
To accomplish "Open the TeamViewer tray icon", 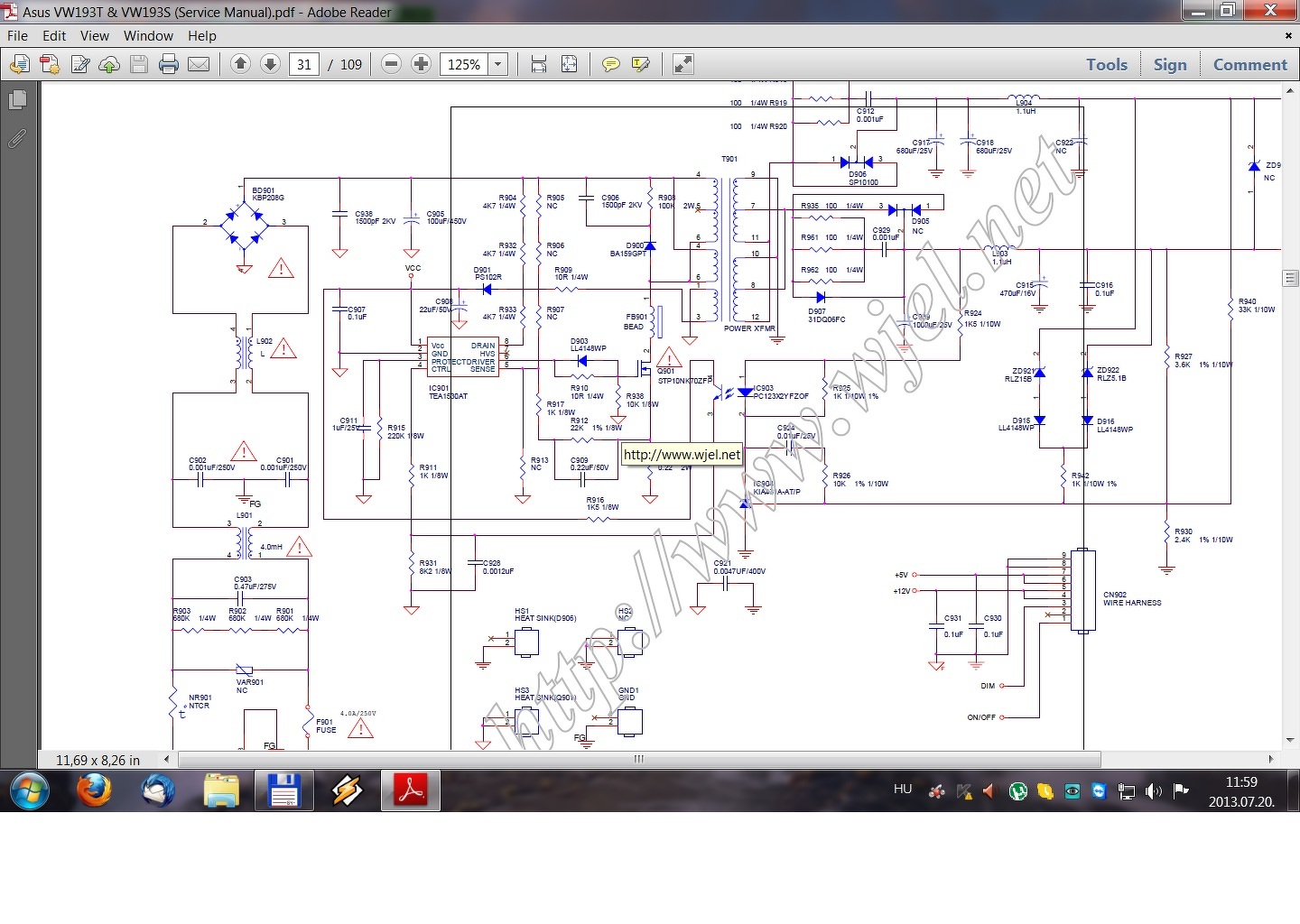I will pyautogui.click(x=1099, y=791).
